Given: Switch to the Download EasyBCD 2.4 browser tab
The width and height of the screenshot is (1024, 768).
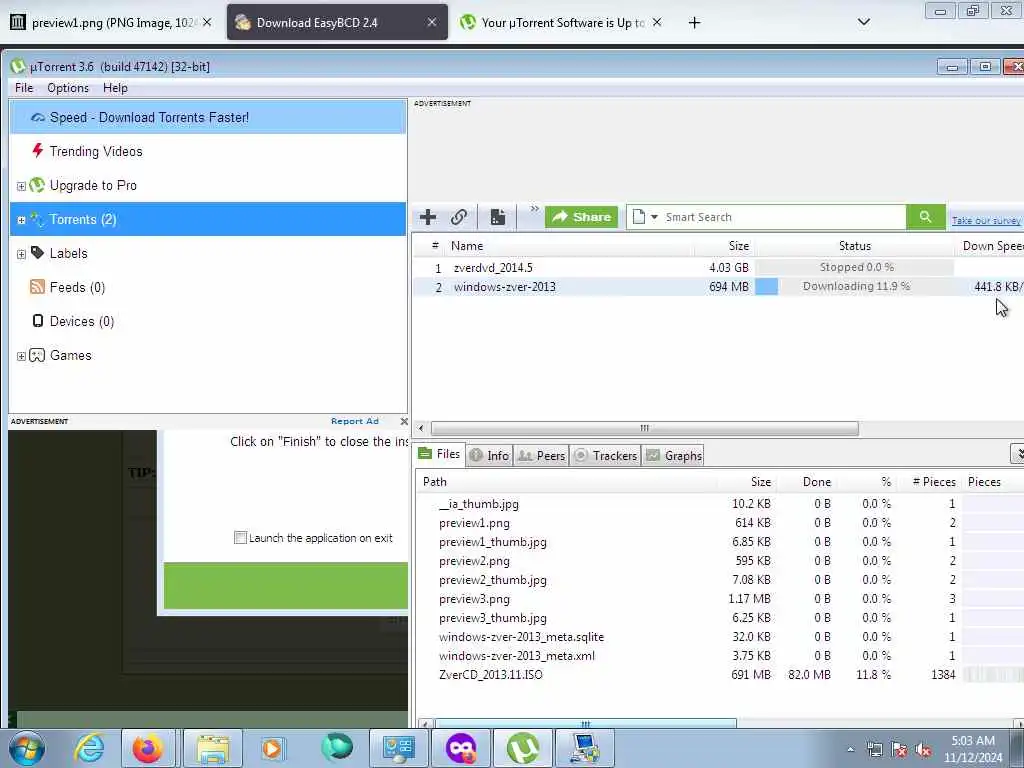Looking at the screenshot, I should 337,22.
